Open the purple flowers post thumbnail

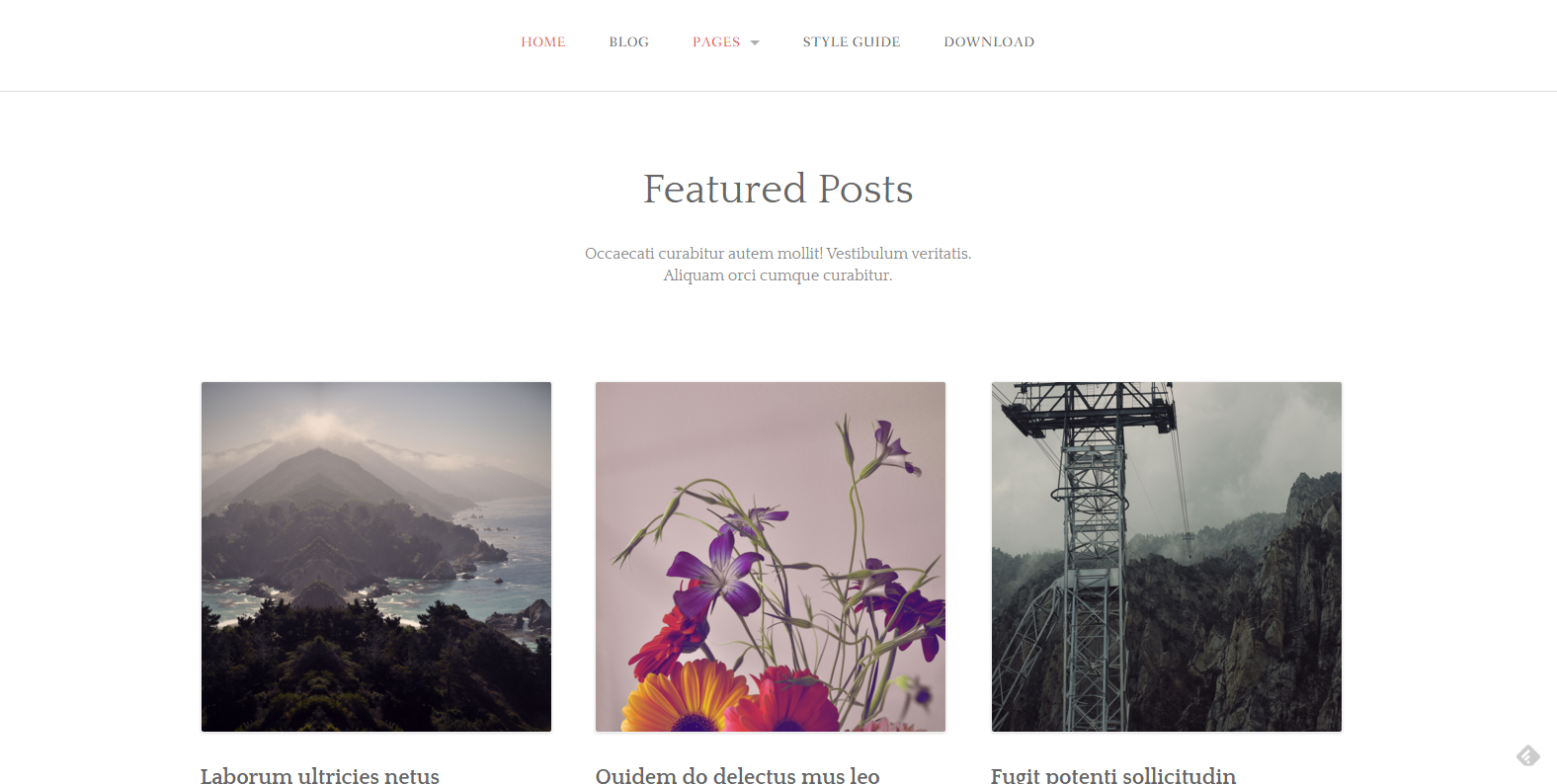[771, 557]
